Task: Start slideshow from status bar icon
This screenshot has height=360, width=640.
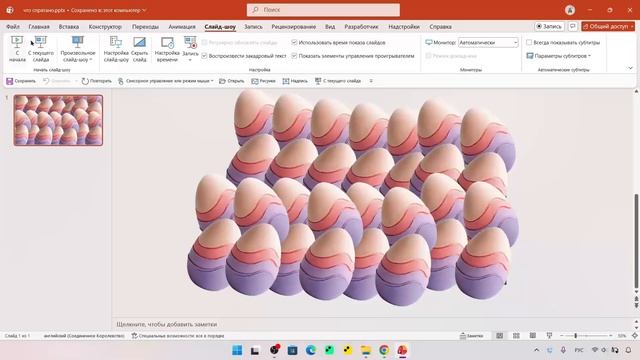Action: point(549,336)
